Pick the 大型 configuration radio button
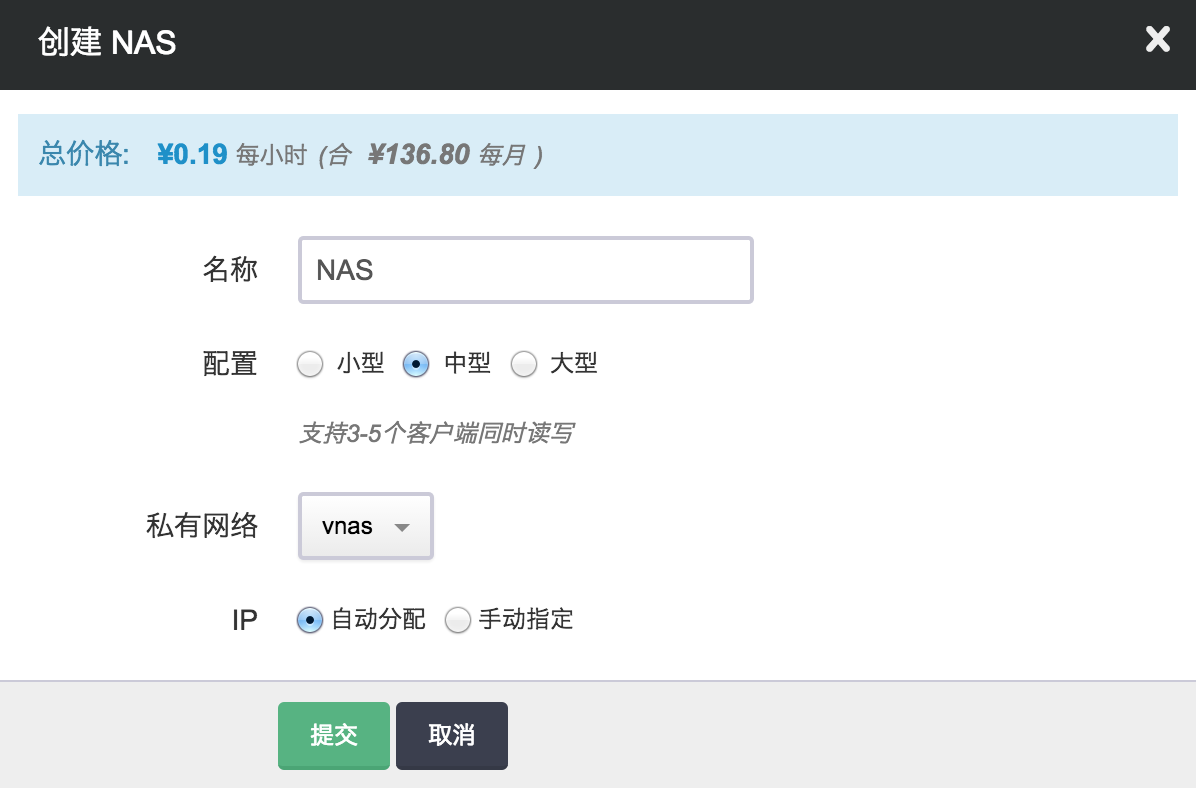Screen dimensions: 1196x788 point(524,365)
